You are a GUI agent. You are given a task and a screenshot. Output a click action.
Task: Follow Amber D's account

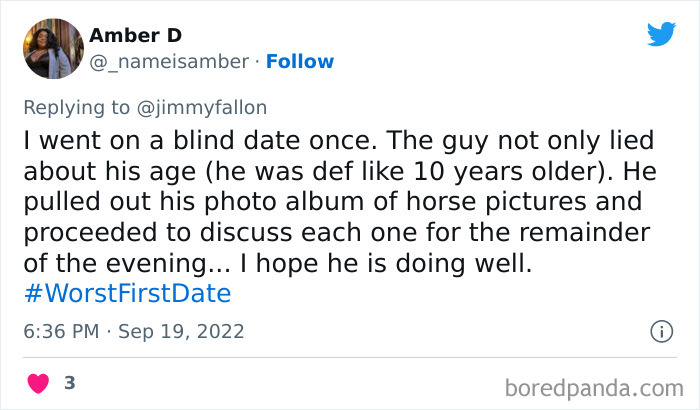[x=301, y=62]
